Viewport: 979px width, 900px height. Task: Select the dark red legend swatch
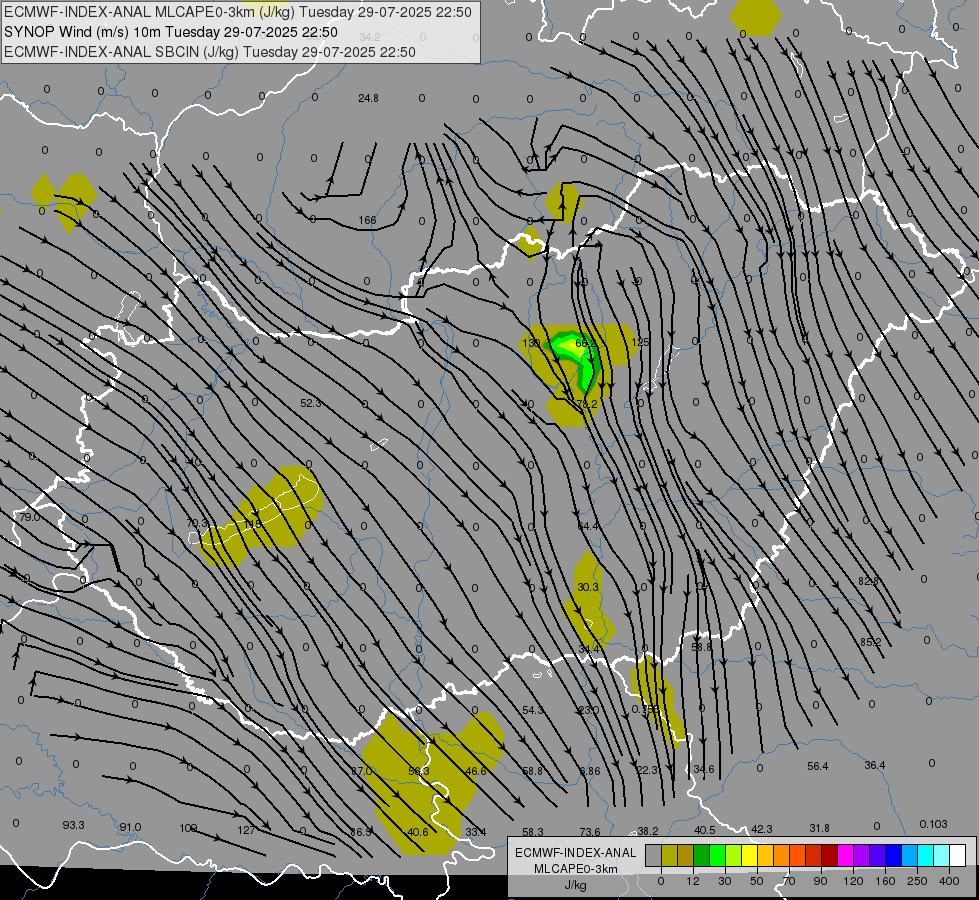[x=829, y=855]
